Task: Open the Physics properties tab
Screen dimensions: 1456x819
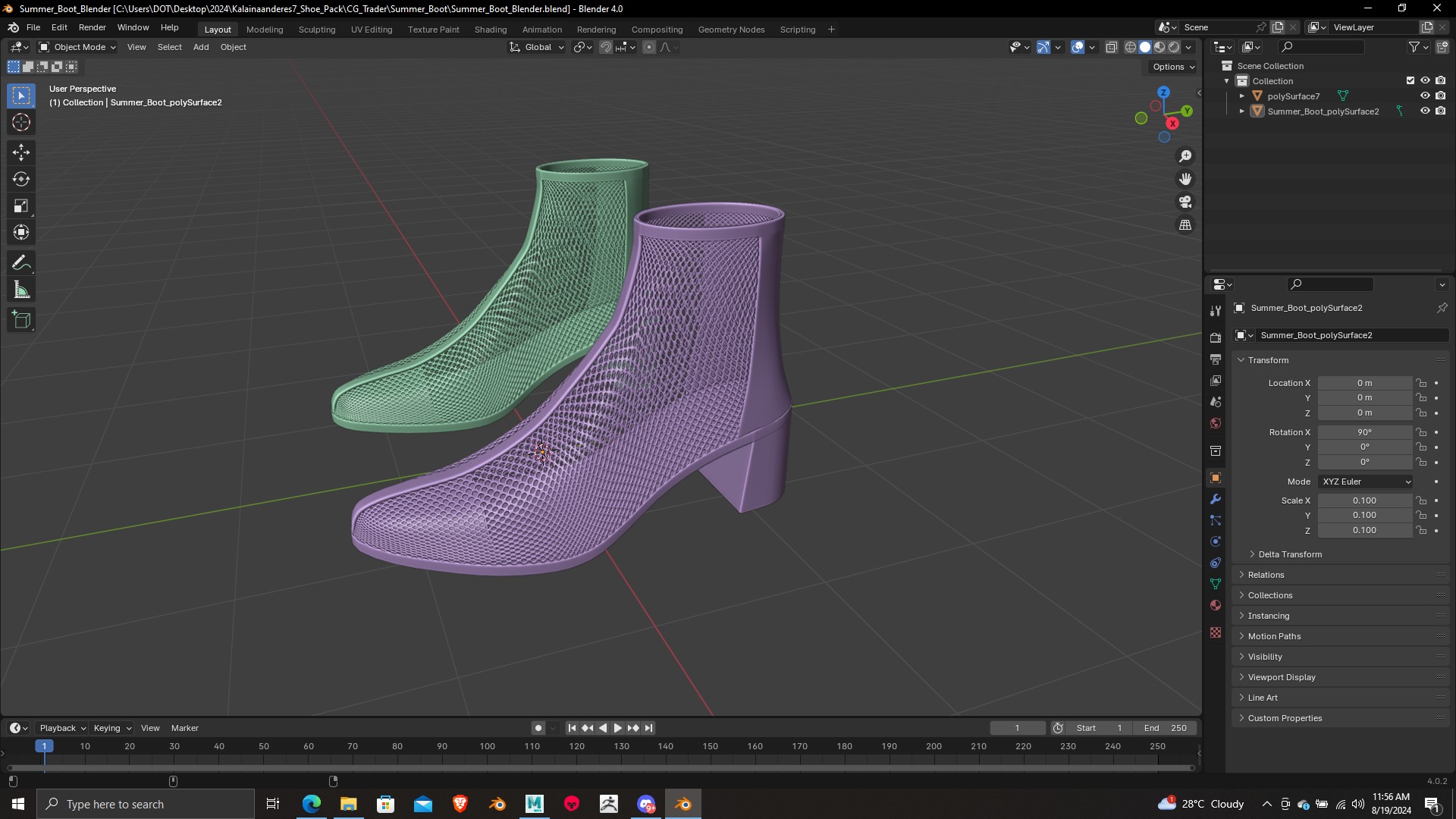Action: (x=1216, y=541)
